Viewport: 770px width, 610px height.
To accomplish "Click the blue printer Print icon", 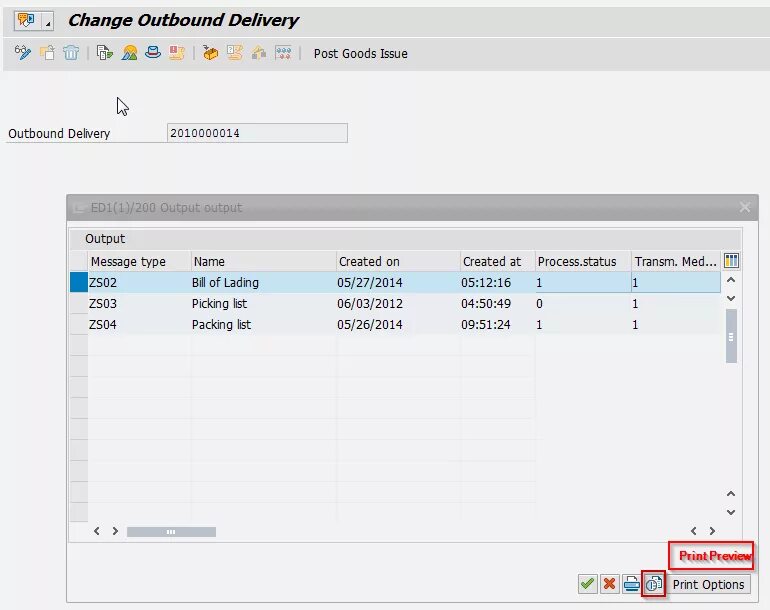I will pos(632,584).
